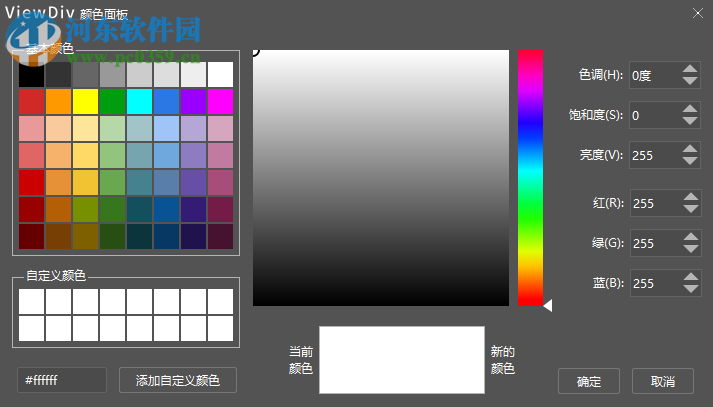Click the #ffffff hex color field
The image size is (713, 407).
coord(62,380)
